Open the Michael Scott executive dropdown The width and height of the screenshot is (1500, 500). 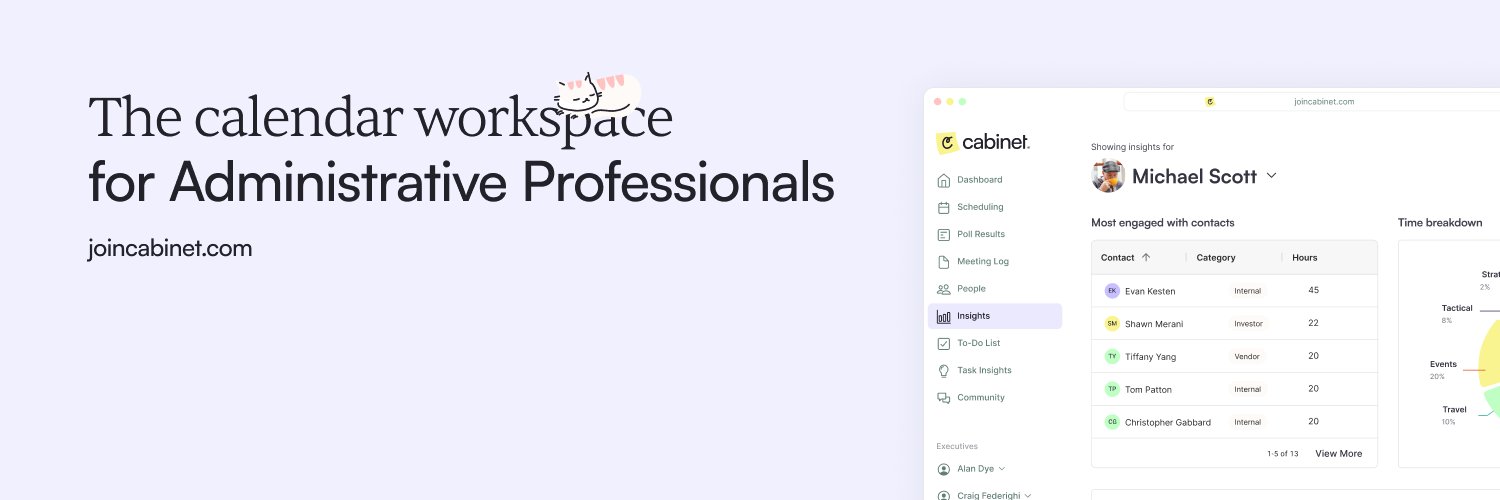[1272, 176]
